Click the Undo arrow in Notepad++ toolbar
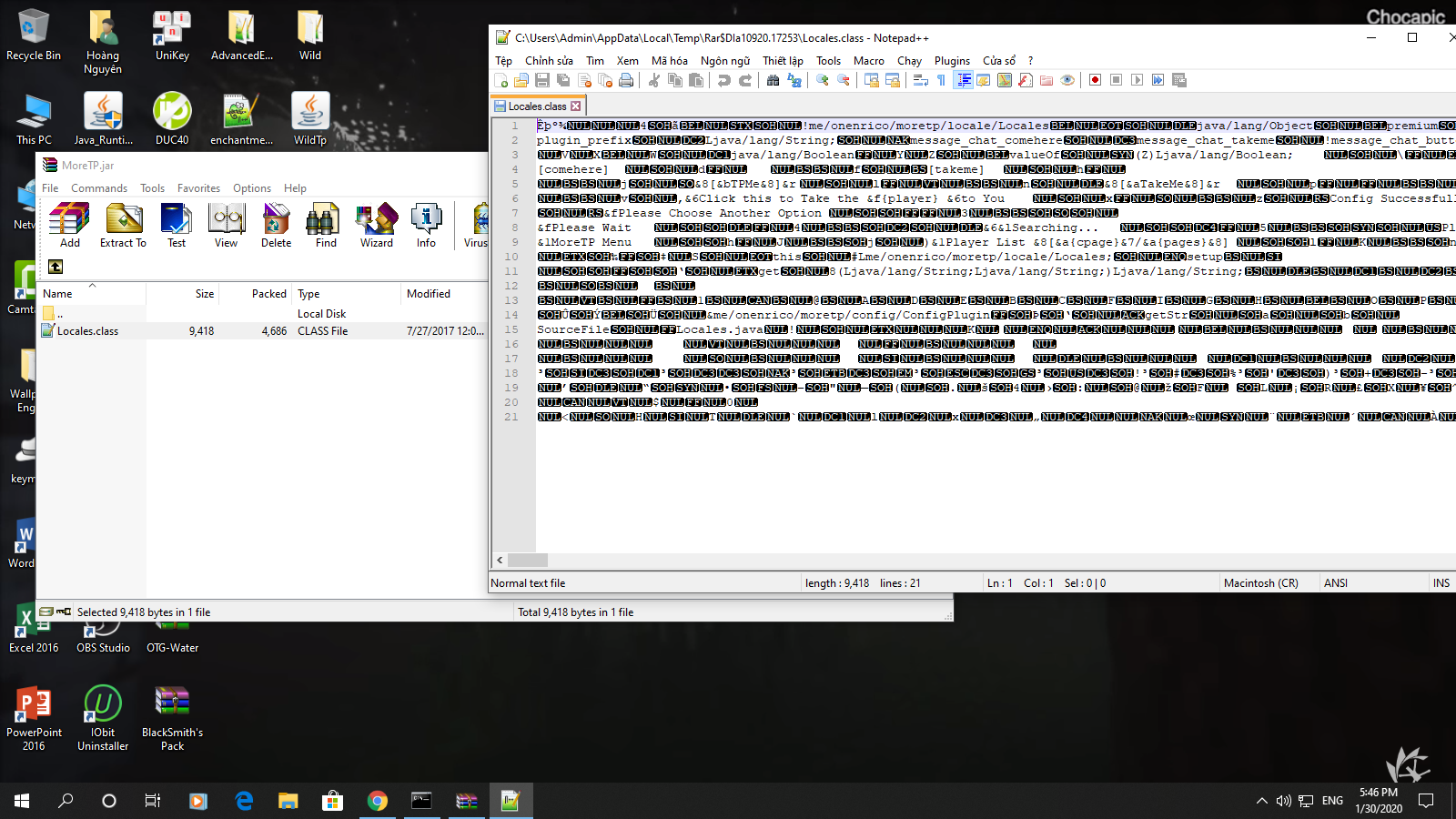1456x819 pixels. (x=724, y=80)
